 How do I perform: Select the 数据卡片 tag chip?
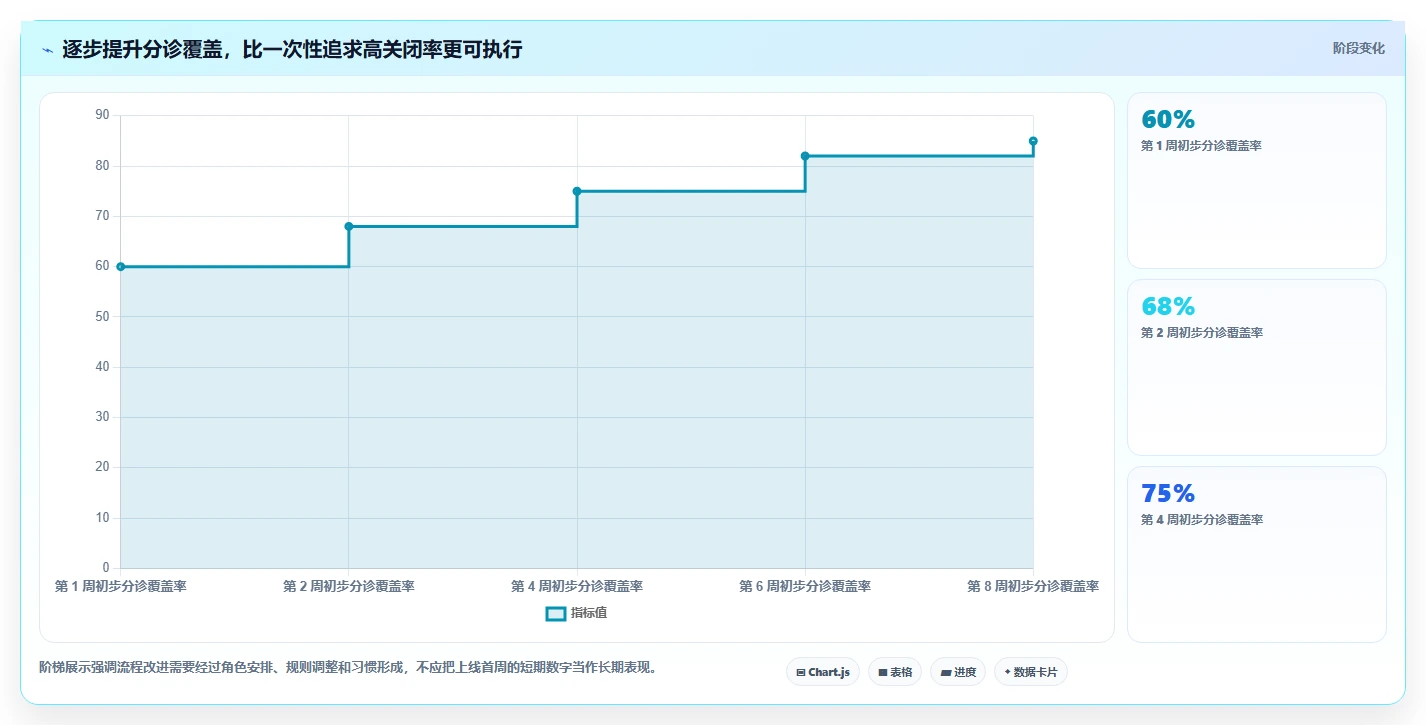(1031, 672)
